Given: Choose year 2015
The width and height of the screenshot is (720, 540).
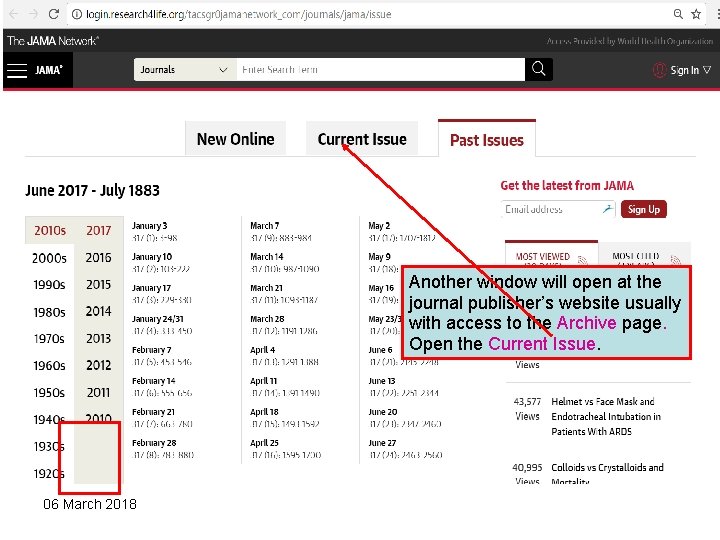Looking at the screenshot, I should click(x=99, y=285).
